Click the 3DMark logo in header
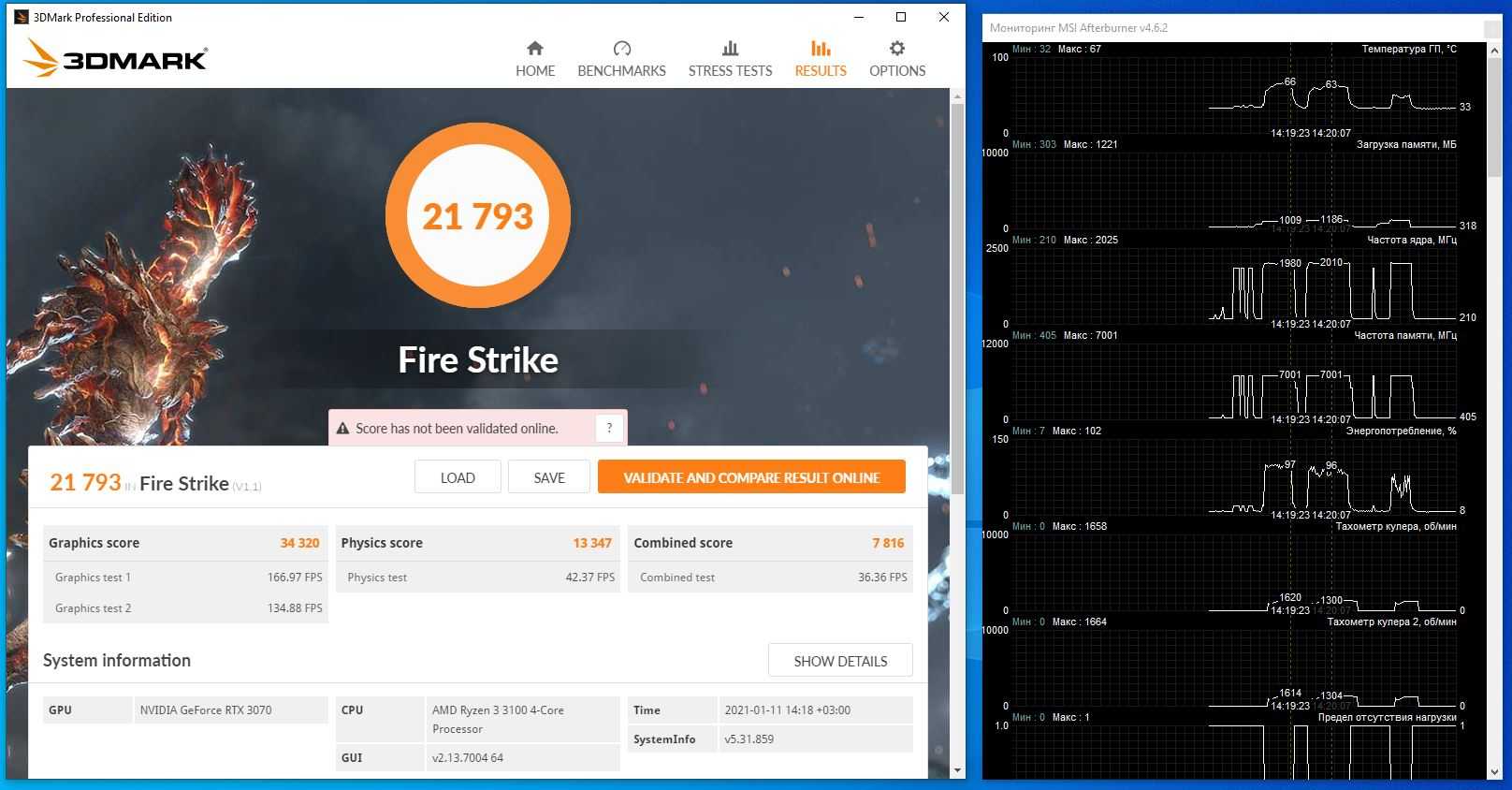The width and height of the screenshot is (1512, 790). coord(116,59)
